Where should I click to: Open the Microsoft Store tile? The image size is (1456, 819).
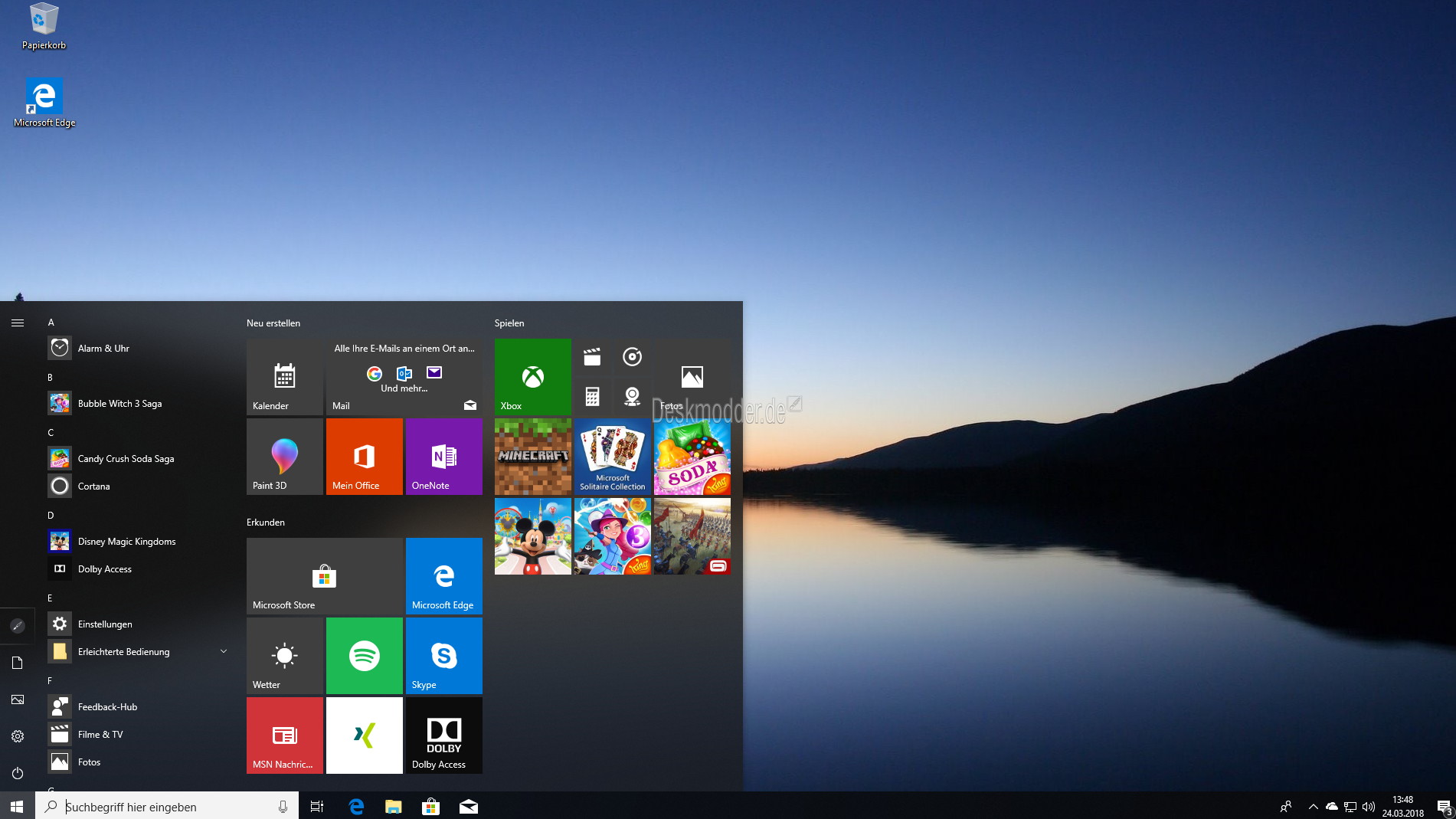coord(325,576)
